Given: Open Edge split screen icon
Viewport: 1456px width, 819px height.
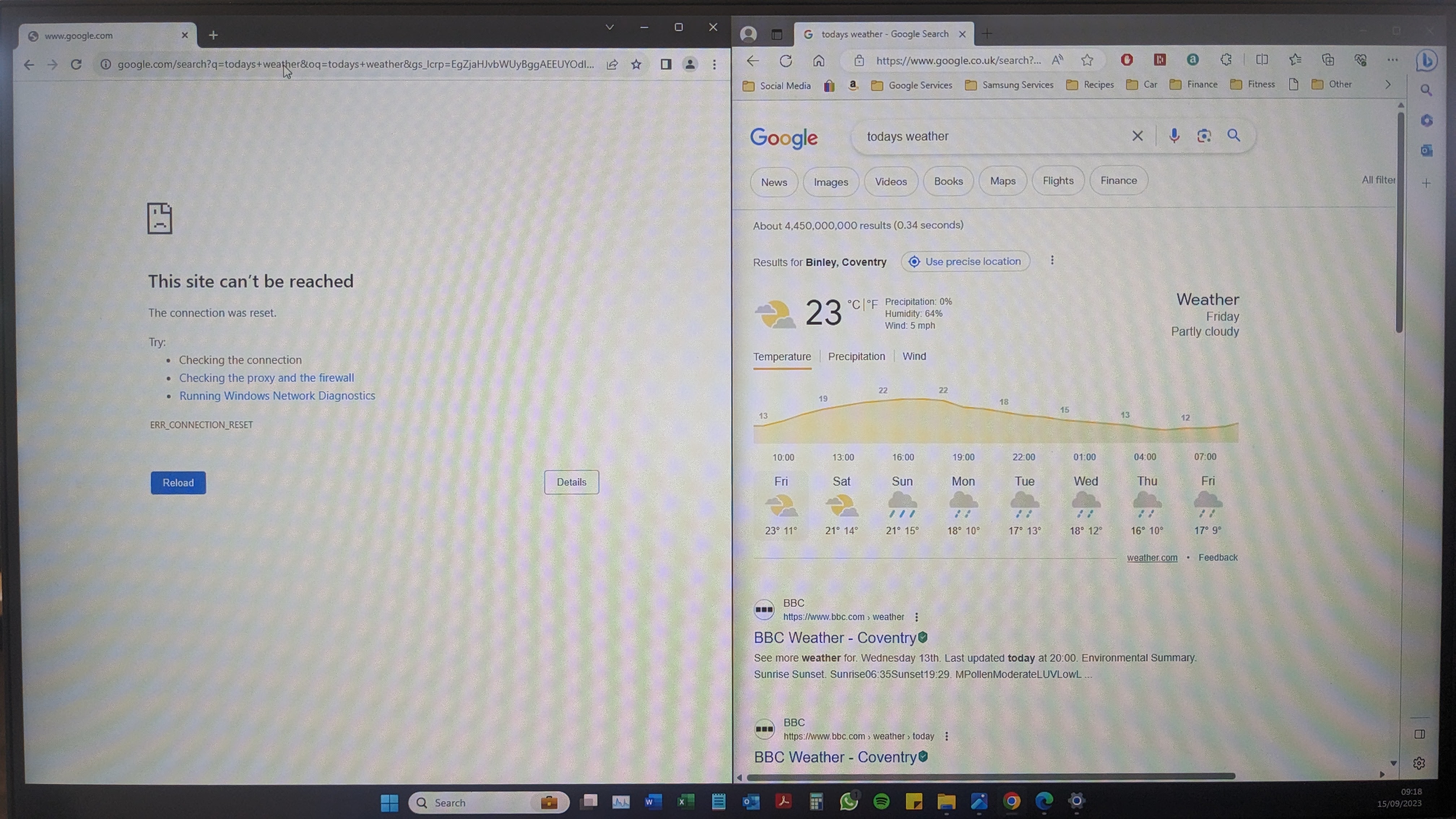Looking at the screenshot, I should [x=1262, y=60].
